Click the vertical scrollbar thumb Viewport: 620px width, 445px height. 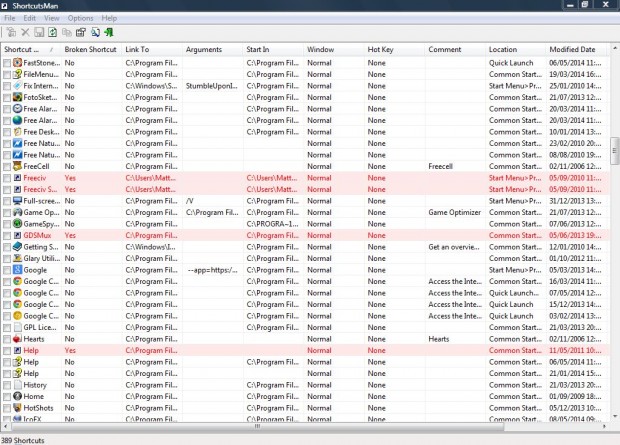(x=614, y=151)
